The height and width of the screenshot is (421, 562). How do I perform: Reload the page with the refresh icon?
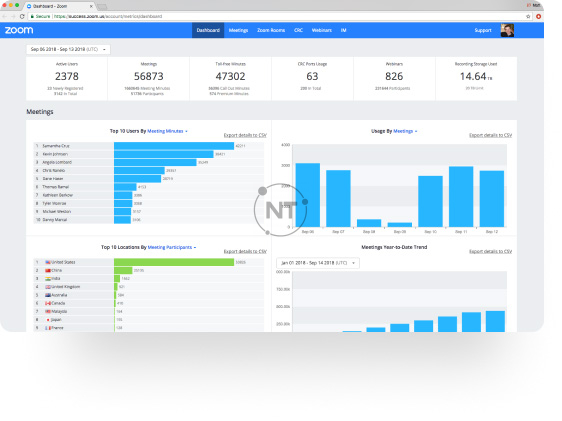(22, 16)
